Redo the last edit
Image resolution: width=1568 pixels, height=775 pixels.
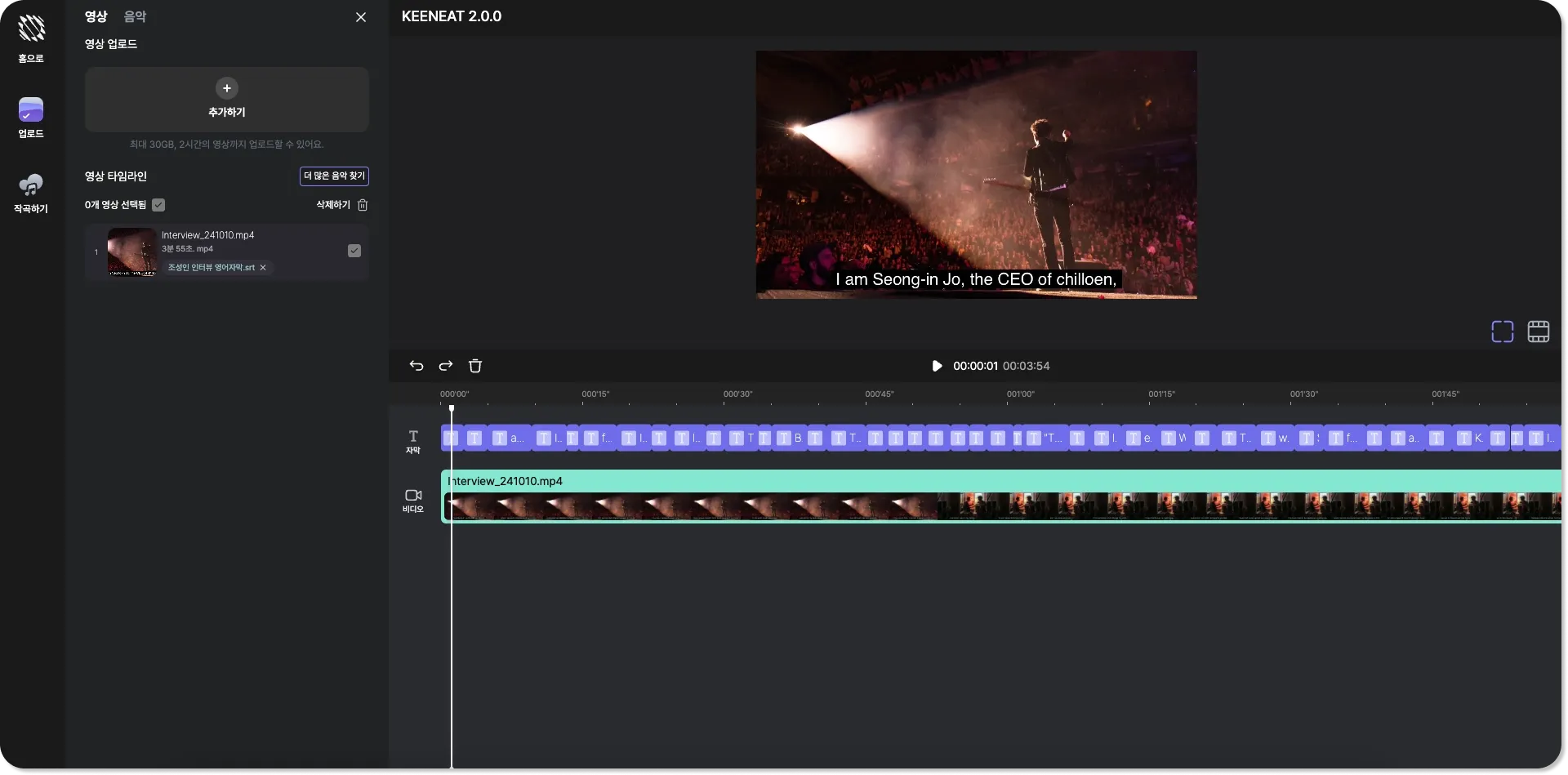[x=446, y=366]
